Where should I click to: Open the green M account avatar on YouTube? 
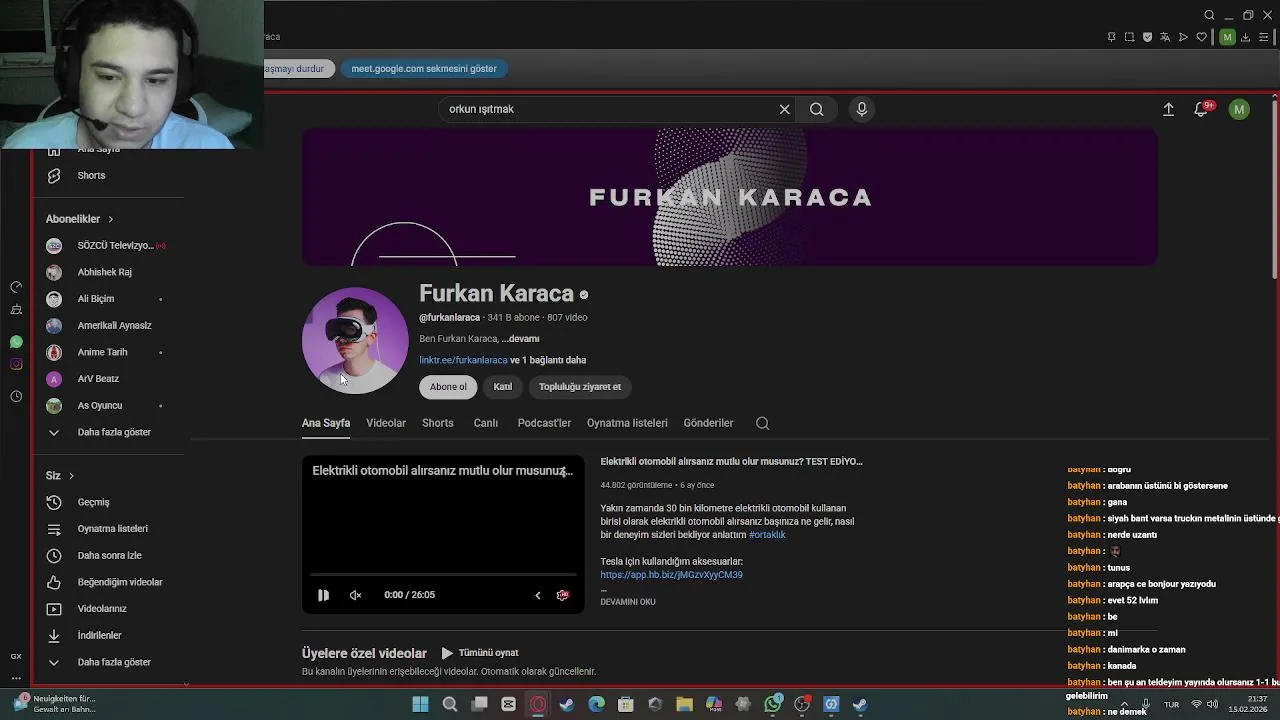point(1239,109)
